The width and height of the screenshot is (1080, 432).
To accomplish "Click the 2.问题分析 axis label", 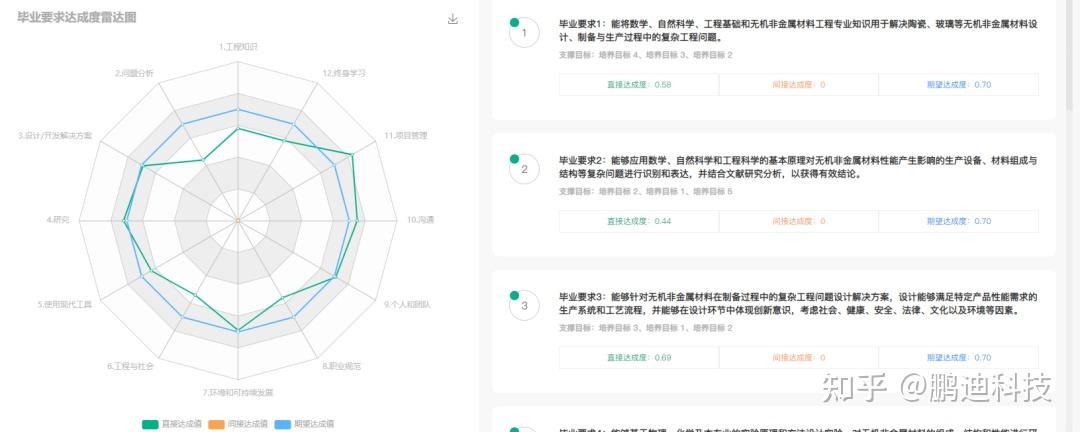I will click(134, 72).
